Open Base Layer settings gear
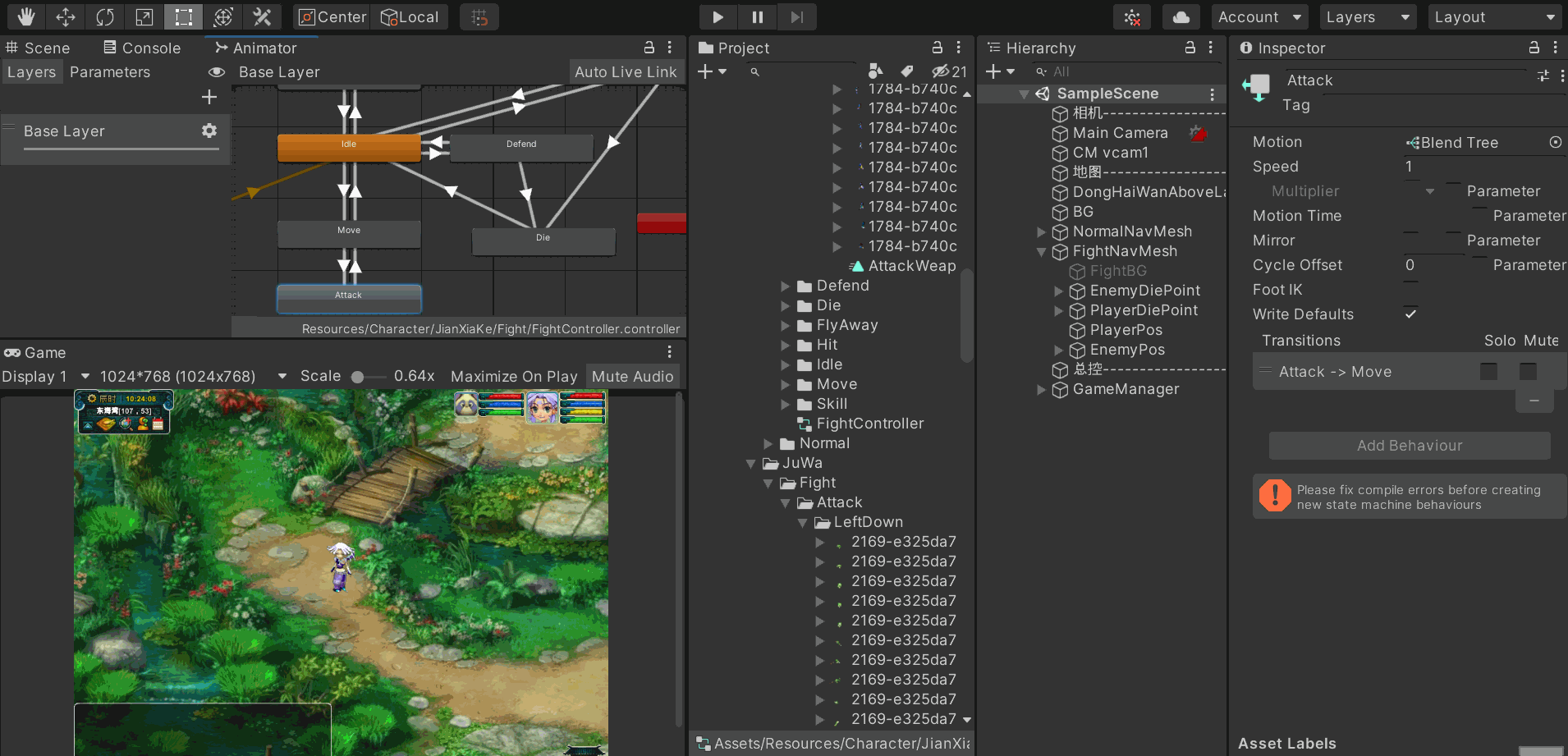The image size is (1568, 756). click(209, 131)
